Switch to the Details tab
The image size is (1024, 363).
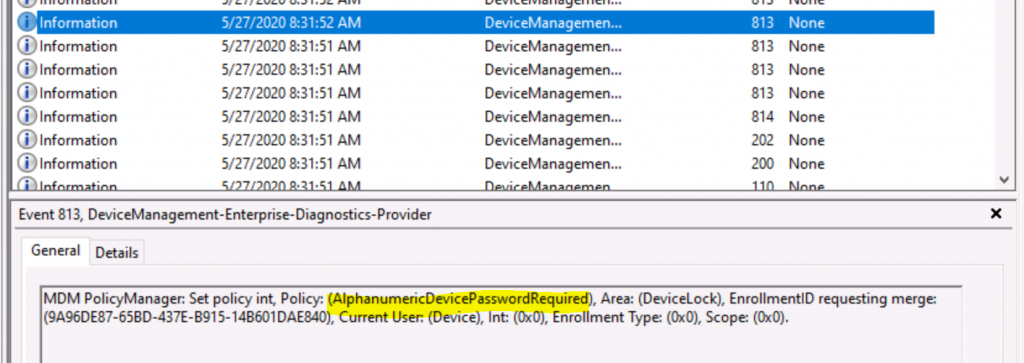tap(117, 253)
